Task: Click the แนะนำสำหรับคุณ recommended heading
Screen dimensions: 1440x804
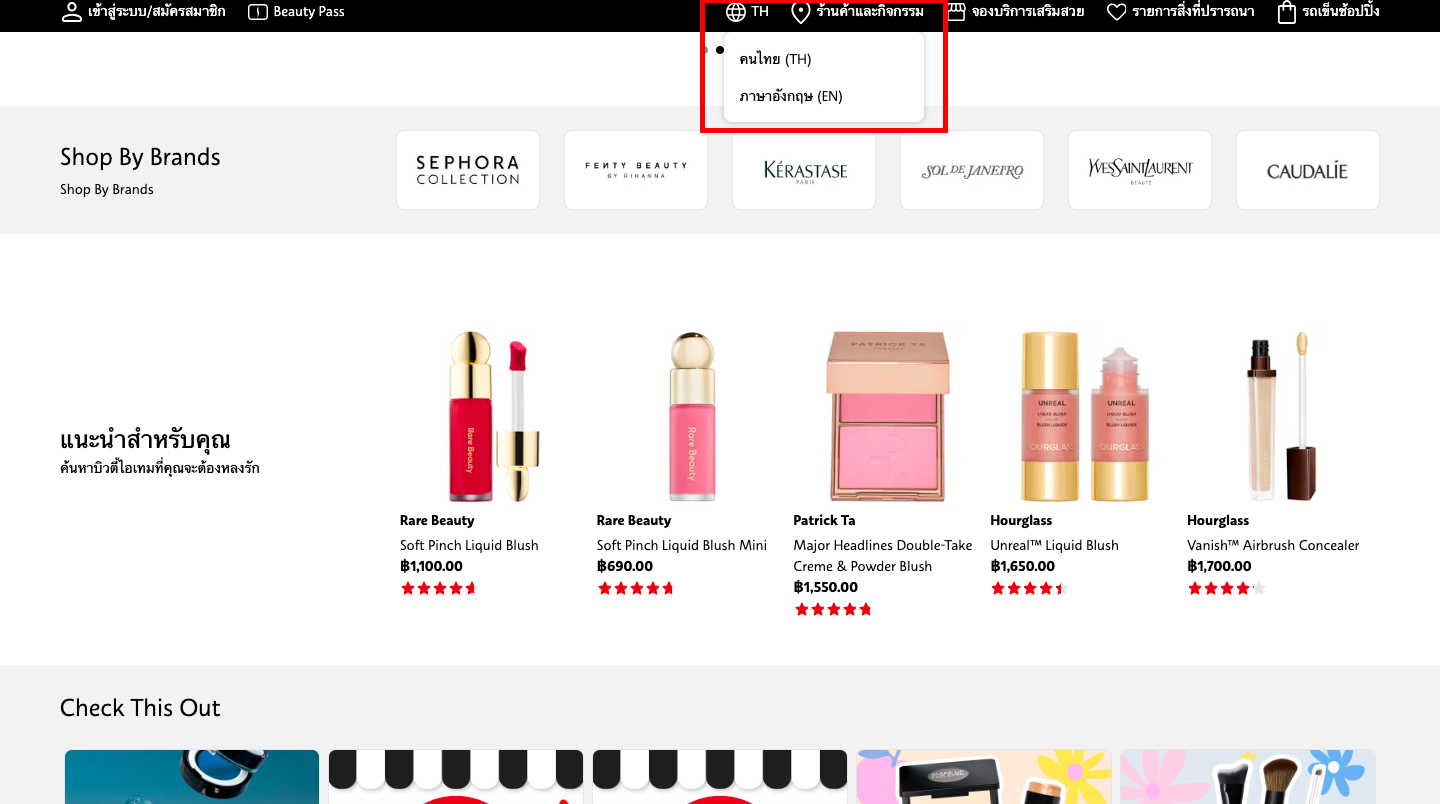Action: coord(145,439)
